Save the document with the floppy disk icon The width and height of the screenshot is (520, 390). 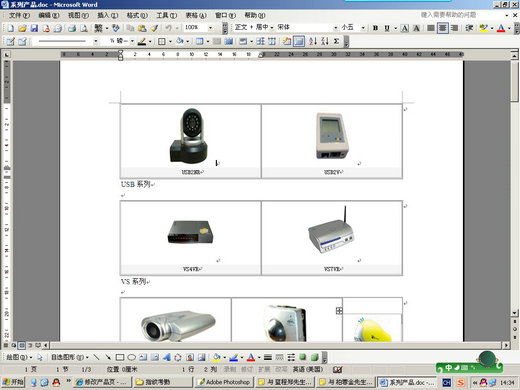tap(34, 28)
